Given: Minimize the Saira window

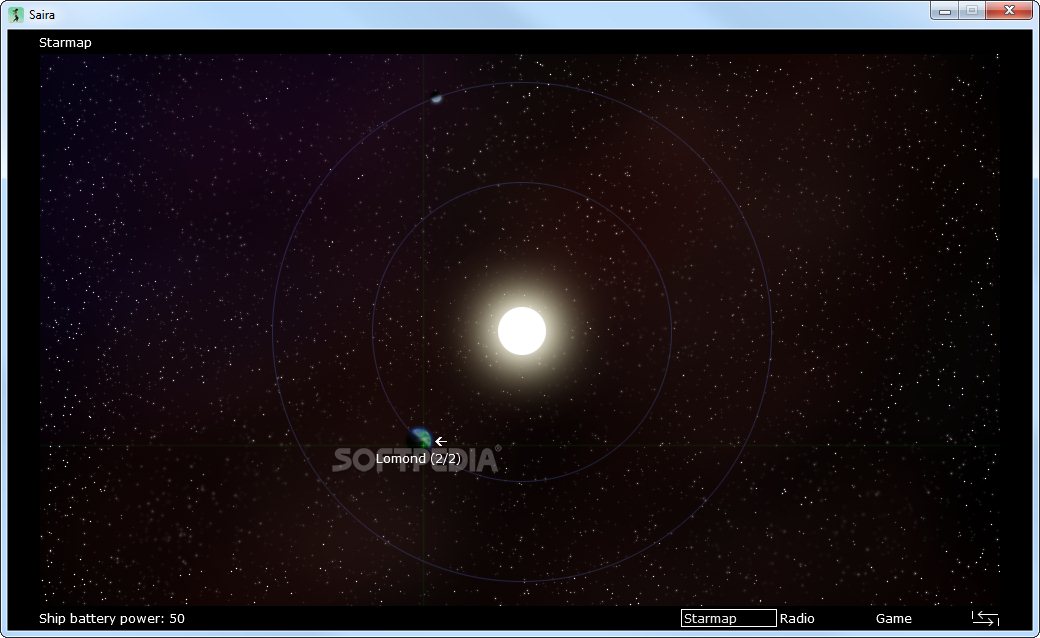Looking at the screenshot, I should coord(944,11).
